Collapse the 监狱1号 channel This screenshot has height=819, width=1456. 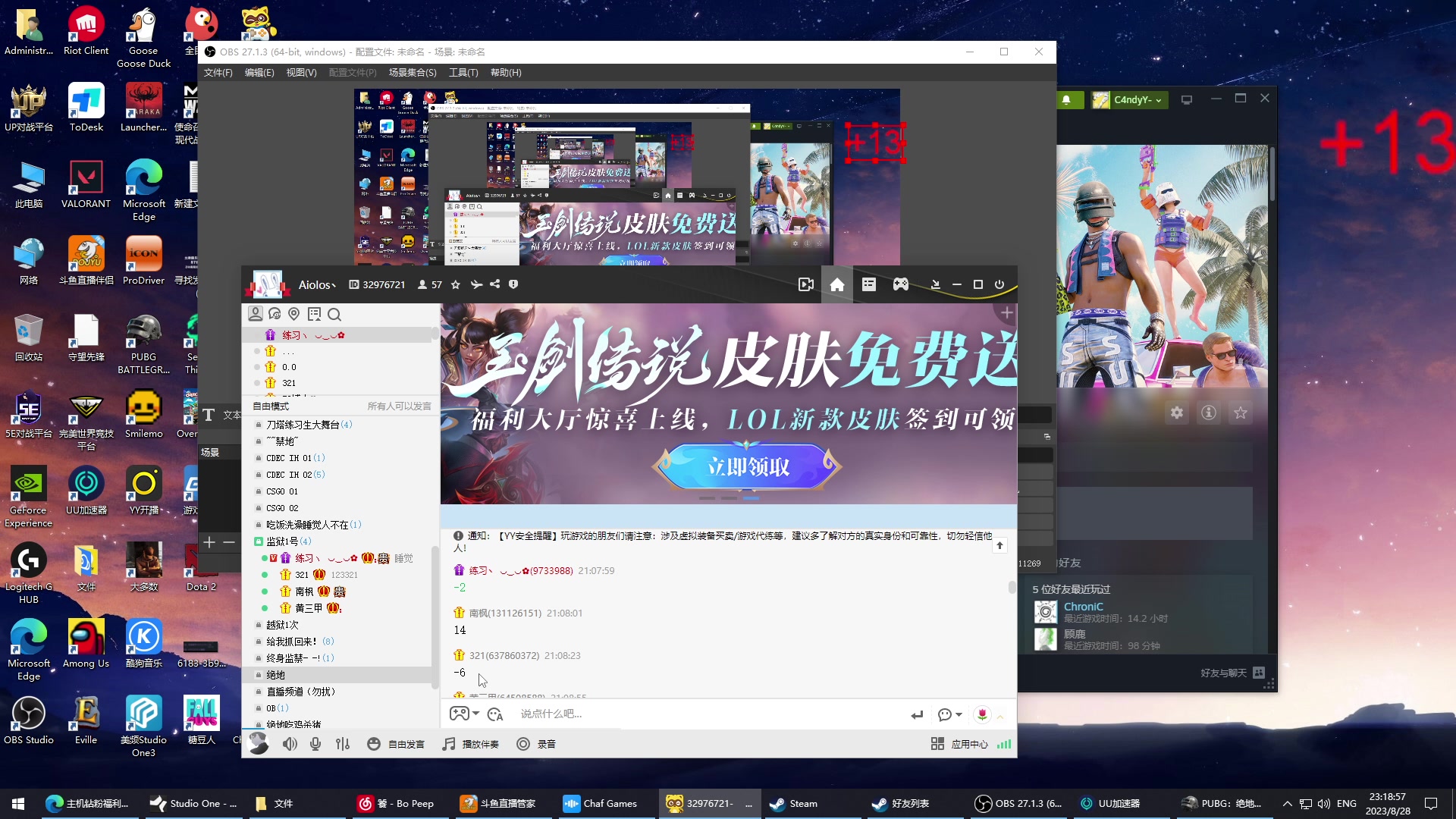(x=258, y=541)
